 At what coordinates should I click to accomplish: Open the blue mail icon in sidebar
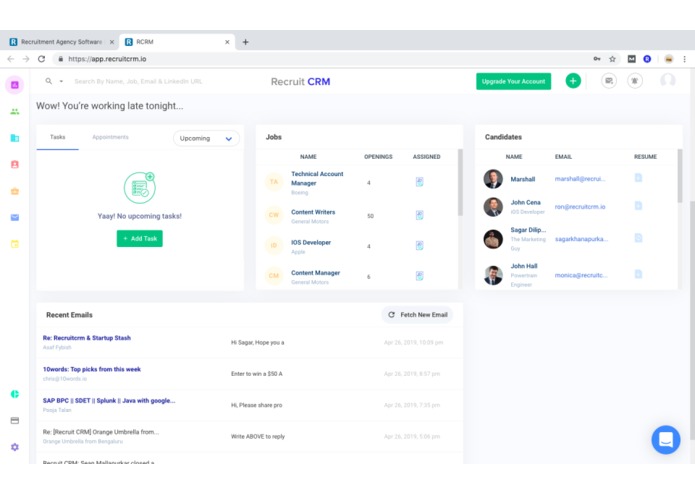(x=15, y=217)
